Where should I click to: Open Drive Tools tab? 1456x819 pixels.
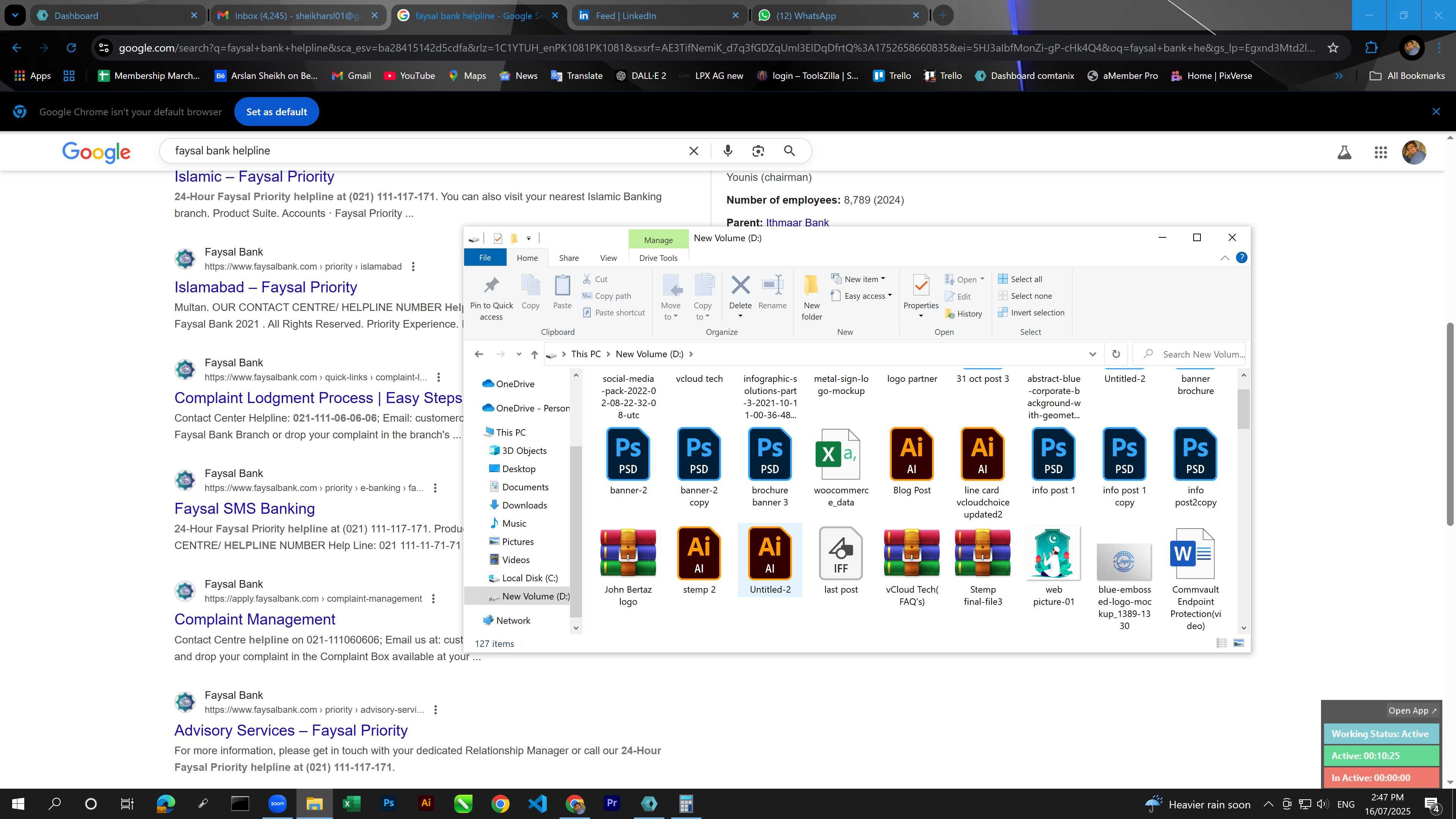tap(658, 258)
